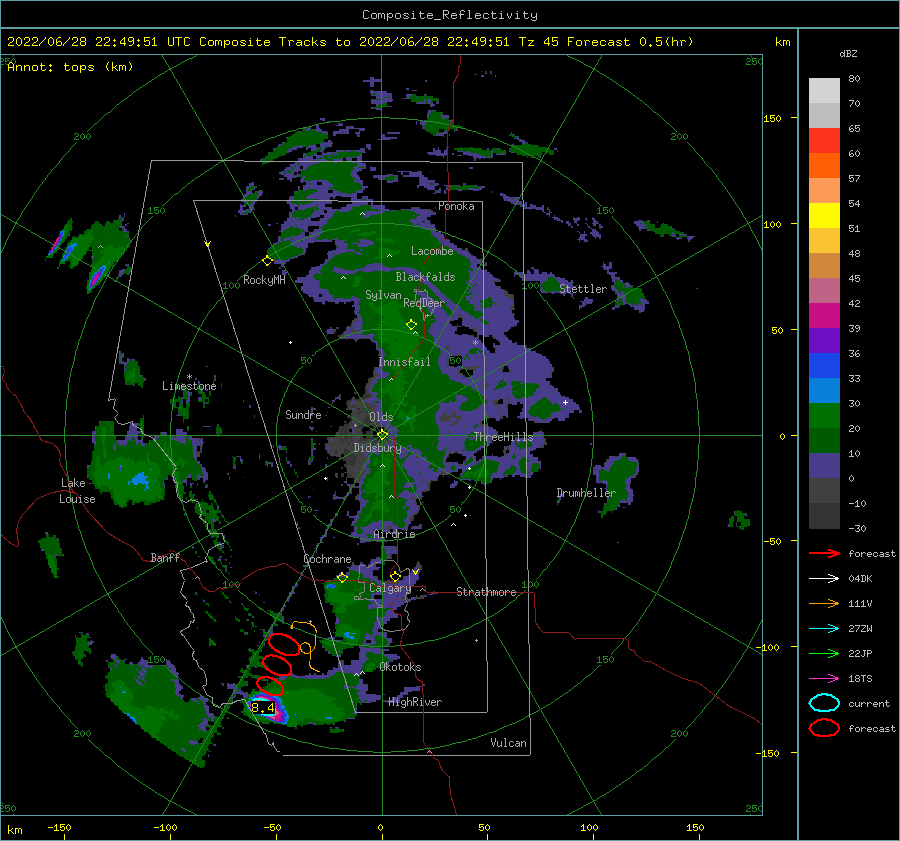
Task: Click the Didsbury city label
Action: (x=378, y=448)
